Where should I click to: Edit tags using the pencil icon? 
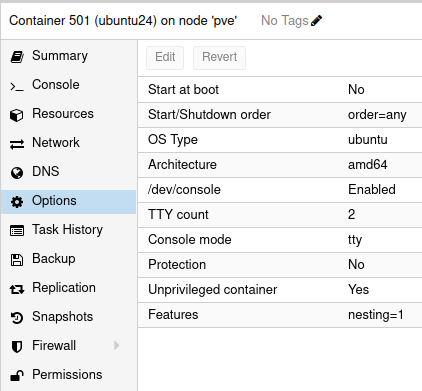[316, 21]
